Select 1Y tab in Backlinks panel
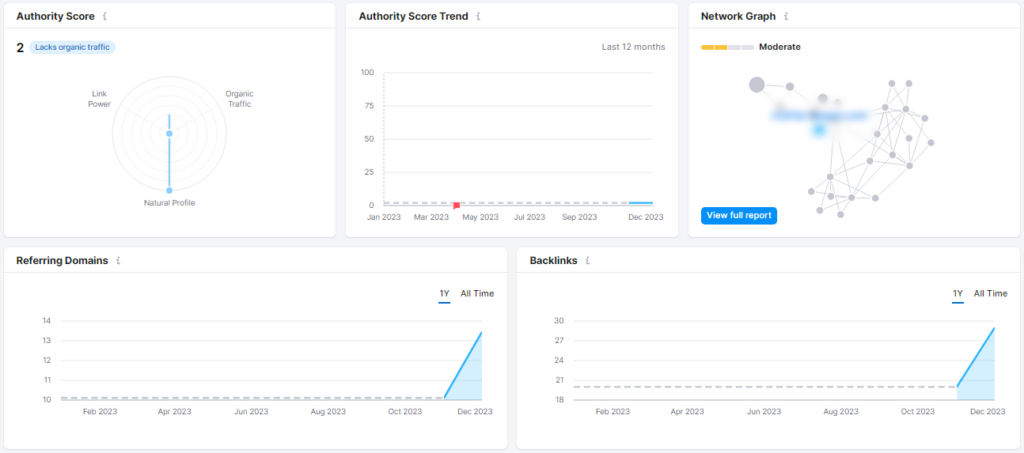1024x453 pixels. click(957, 294)
